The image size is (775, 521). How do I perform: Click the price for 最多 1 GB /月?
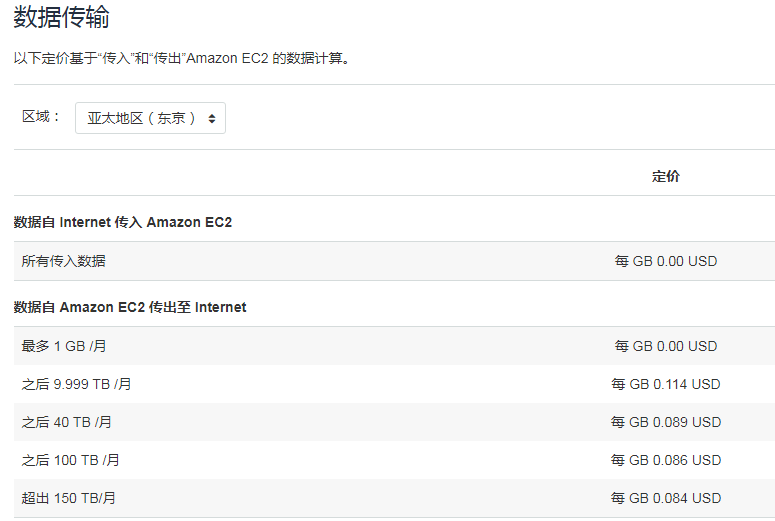tap(665, 346)
